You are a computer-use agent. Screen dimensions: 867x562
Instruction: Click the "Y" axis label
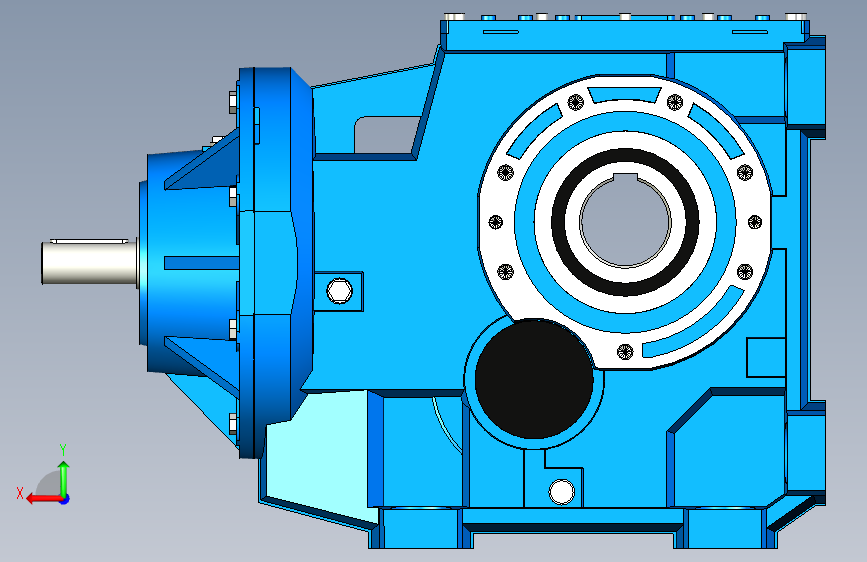63,449
